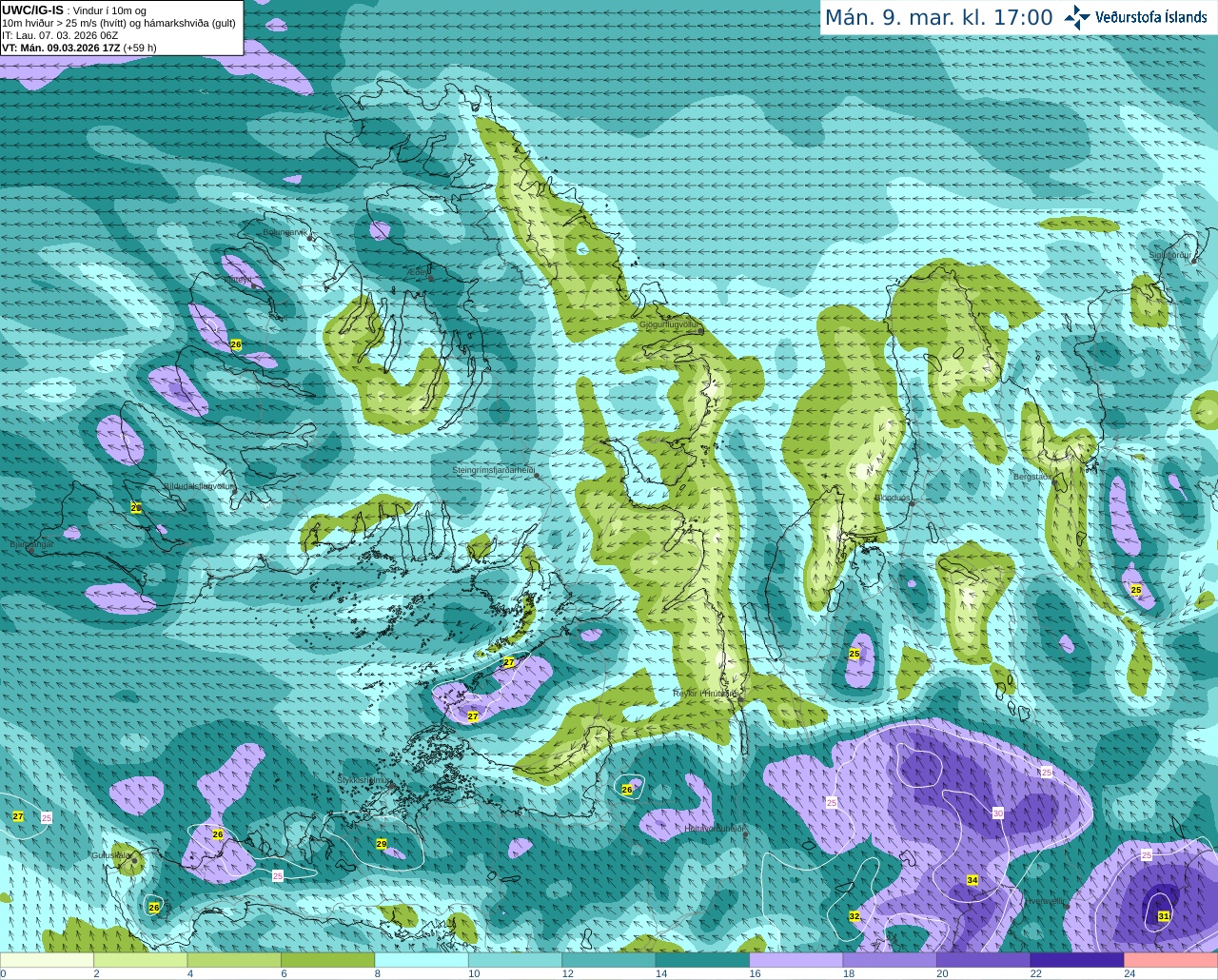Click the Siglufjörður station label
The image size is (1218, 980).
point(1169,255)
